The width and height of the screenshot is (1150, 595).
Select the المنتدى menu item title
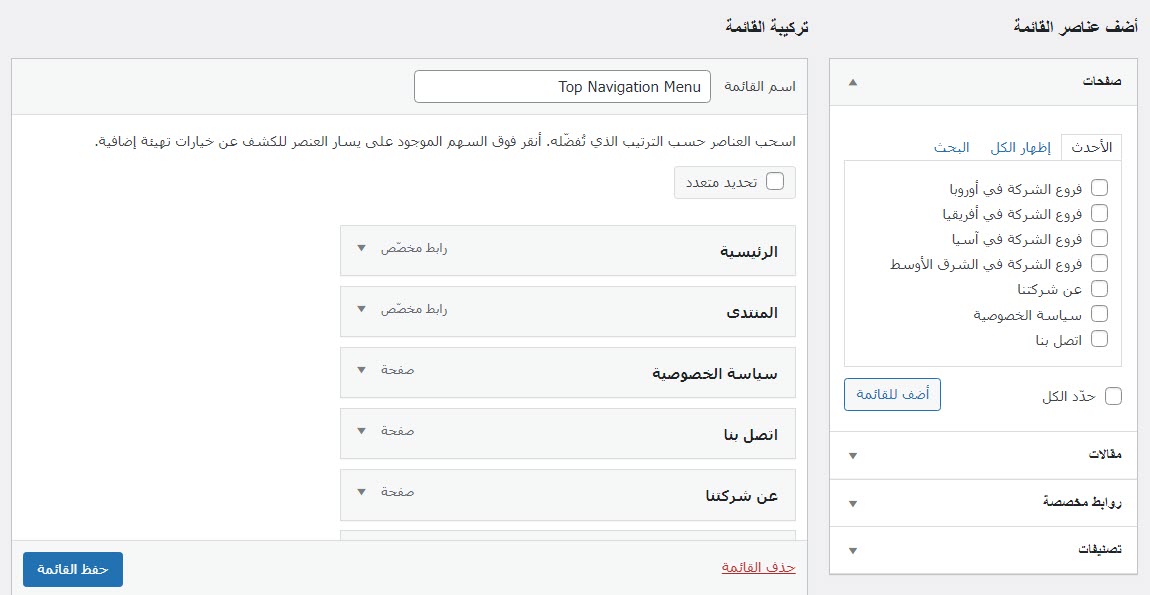tap(752, 313)
